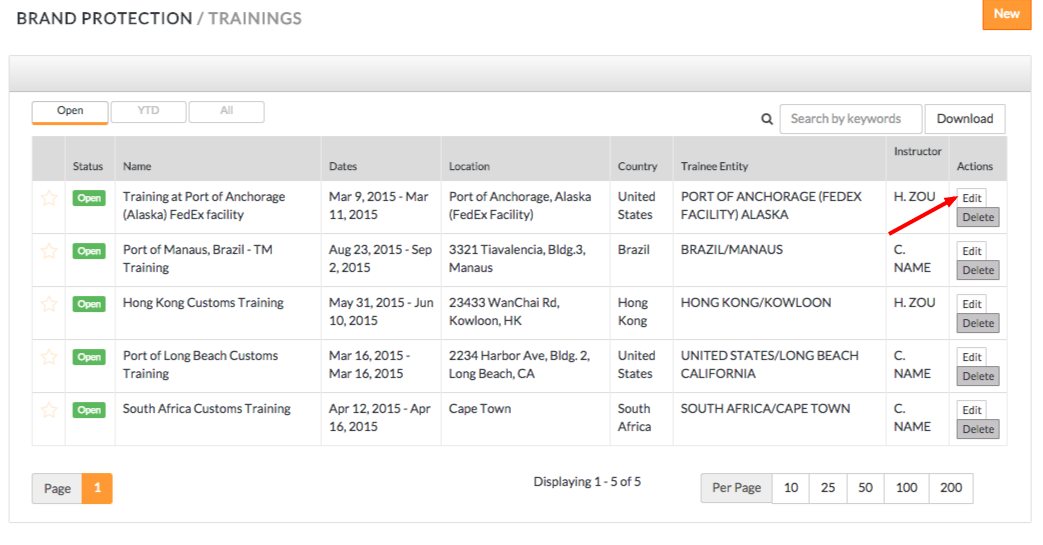1043x545 pixels.
Task: Edit the Hong Kong Customs Training
Action: click(x=971, y=304)
